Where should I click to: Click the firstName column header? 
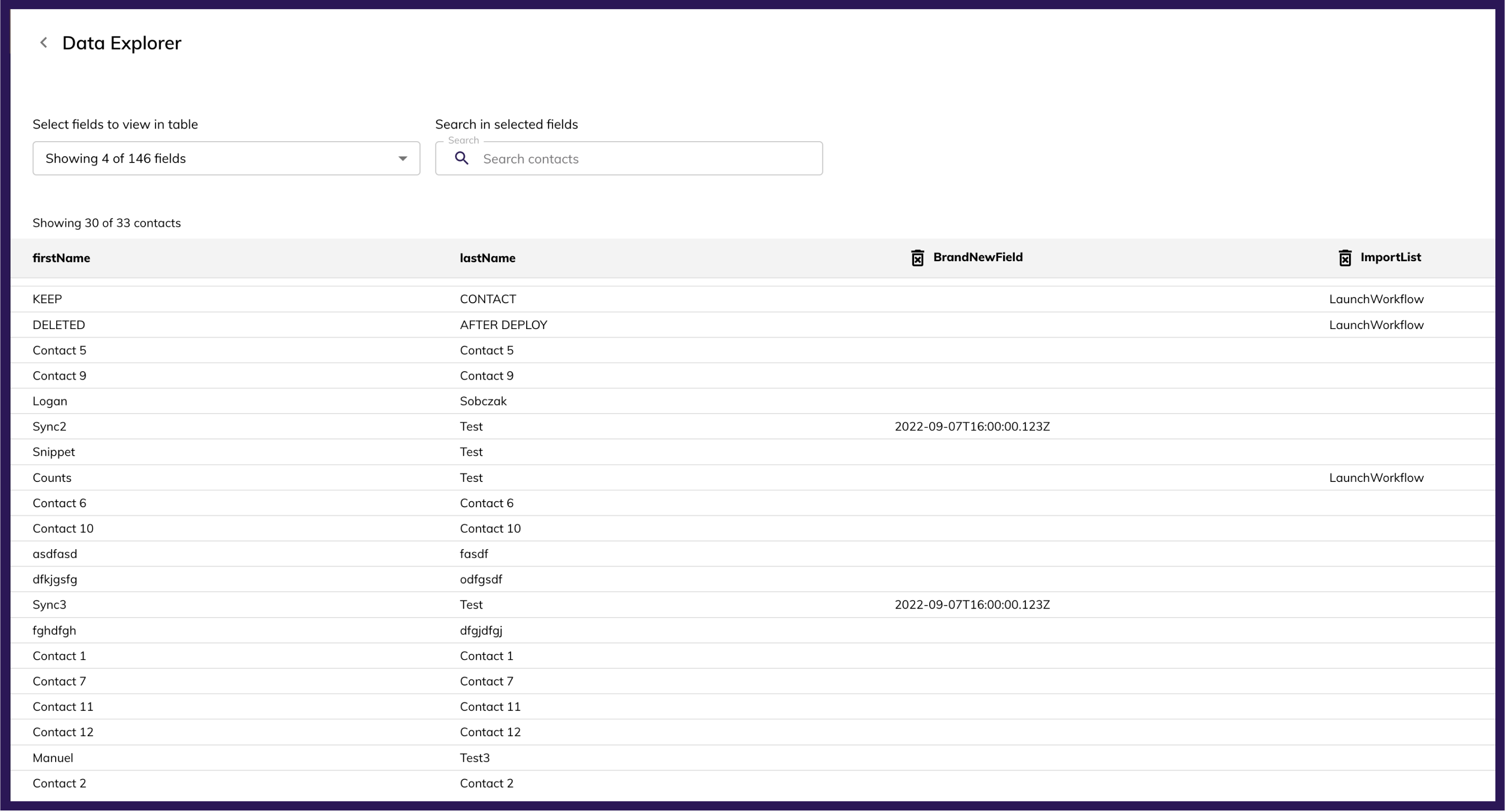click(61, 258)
